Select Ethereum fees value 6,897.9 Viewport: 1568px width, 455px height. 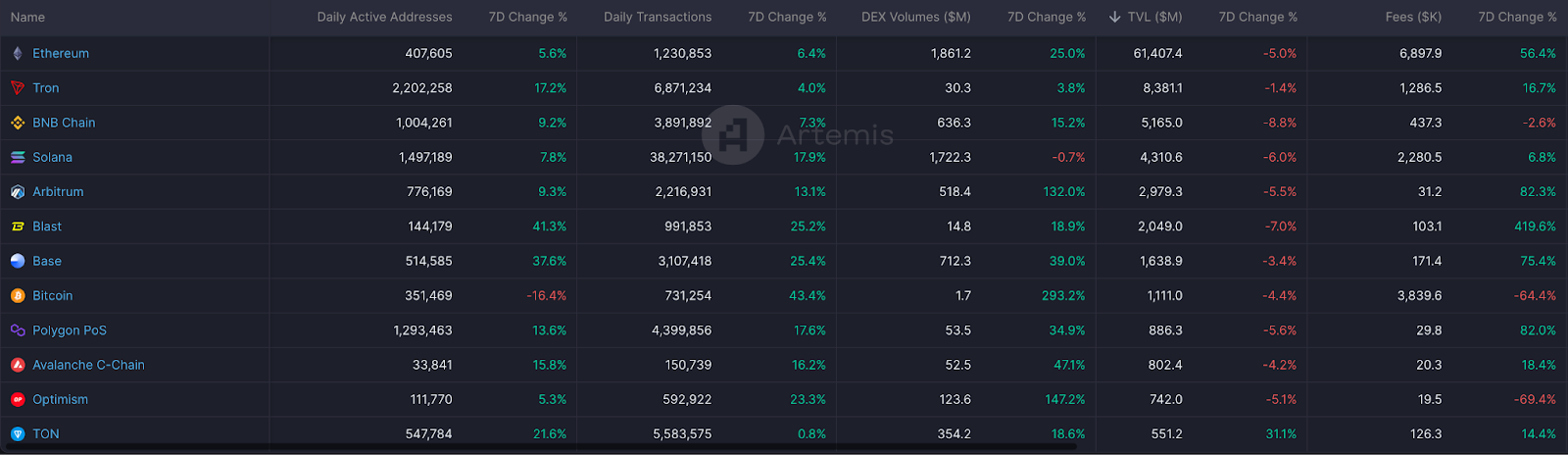[x=1421, y=54]
